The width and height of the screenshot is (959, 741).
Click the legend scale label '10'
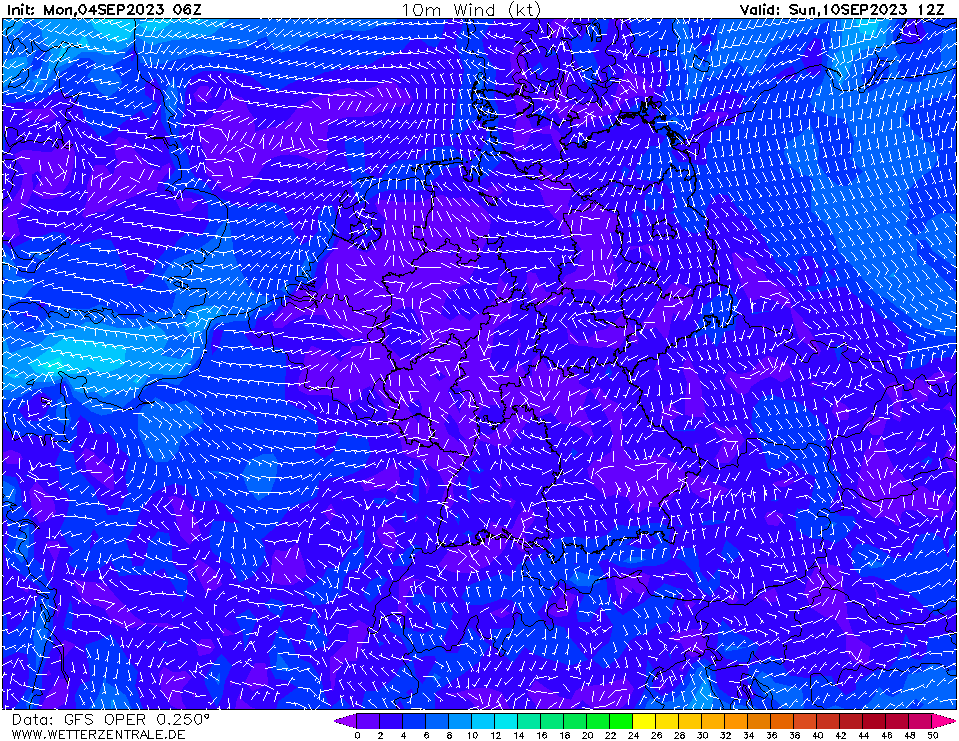[472, 735]
